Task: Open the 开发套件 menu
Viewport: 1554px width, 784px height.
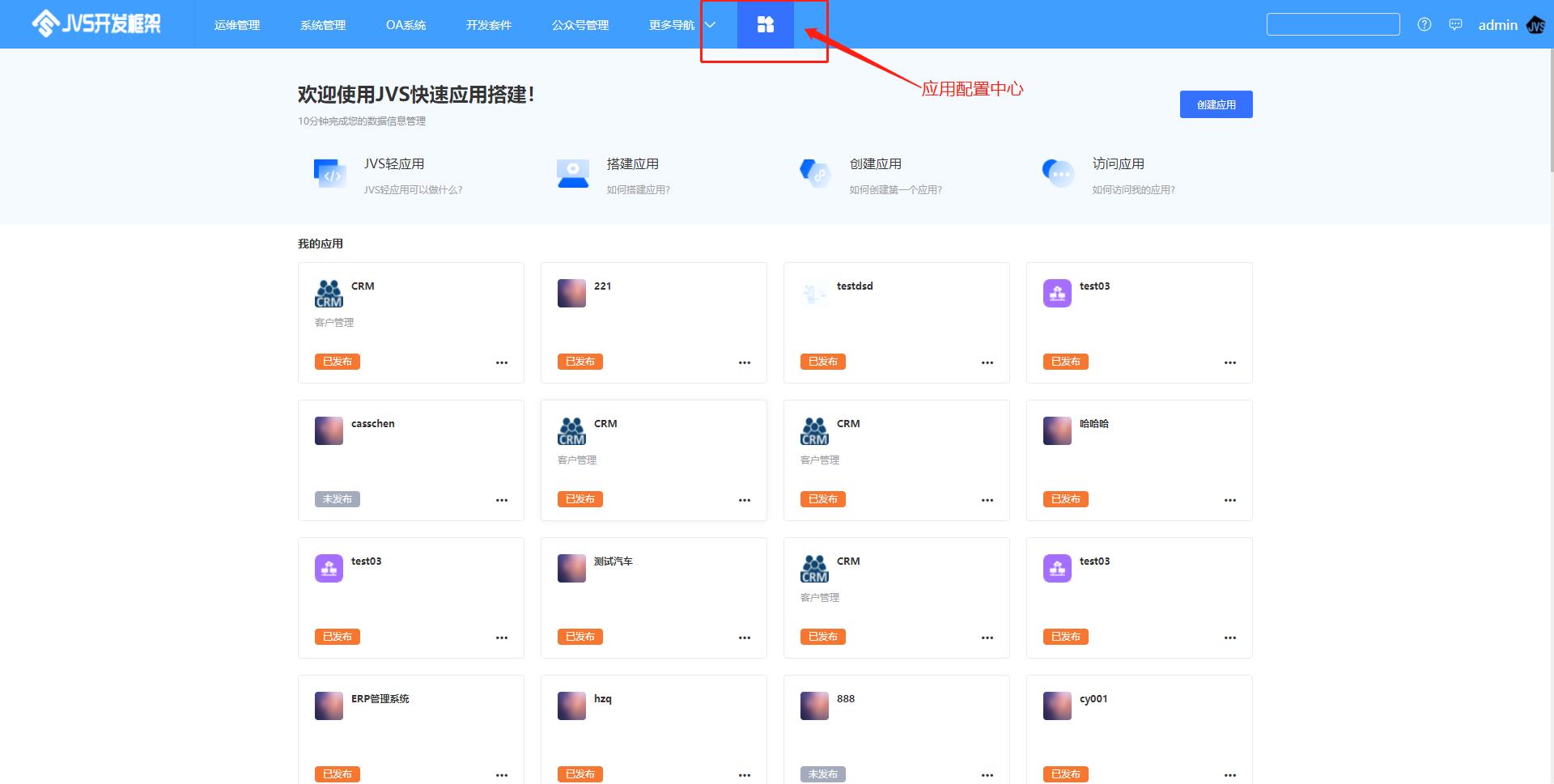Action: [489, 25]
